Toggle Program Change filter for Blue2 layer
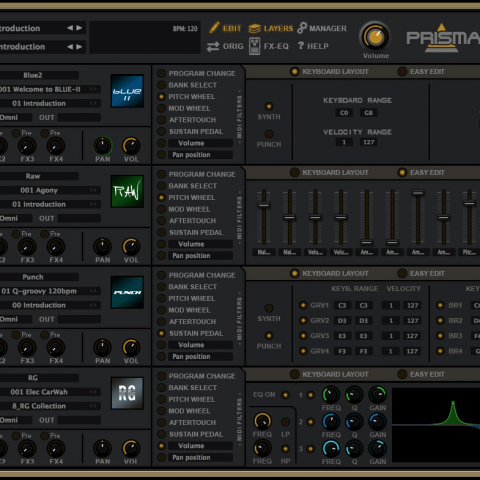 click(161, 73)
